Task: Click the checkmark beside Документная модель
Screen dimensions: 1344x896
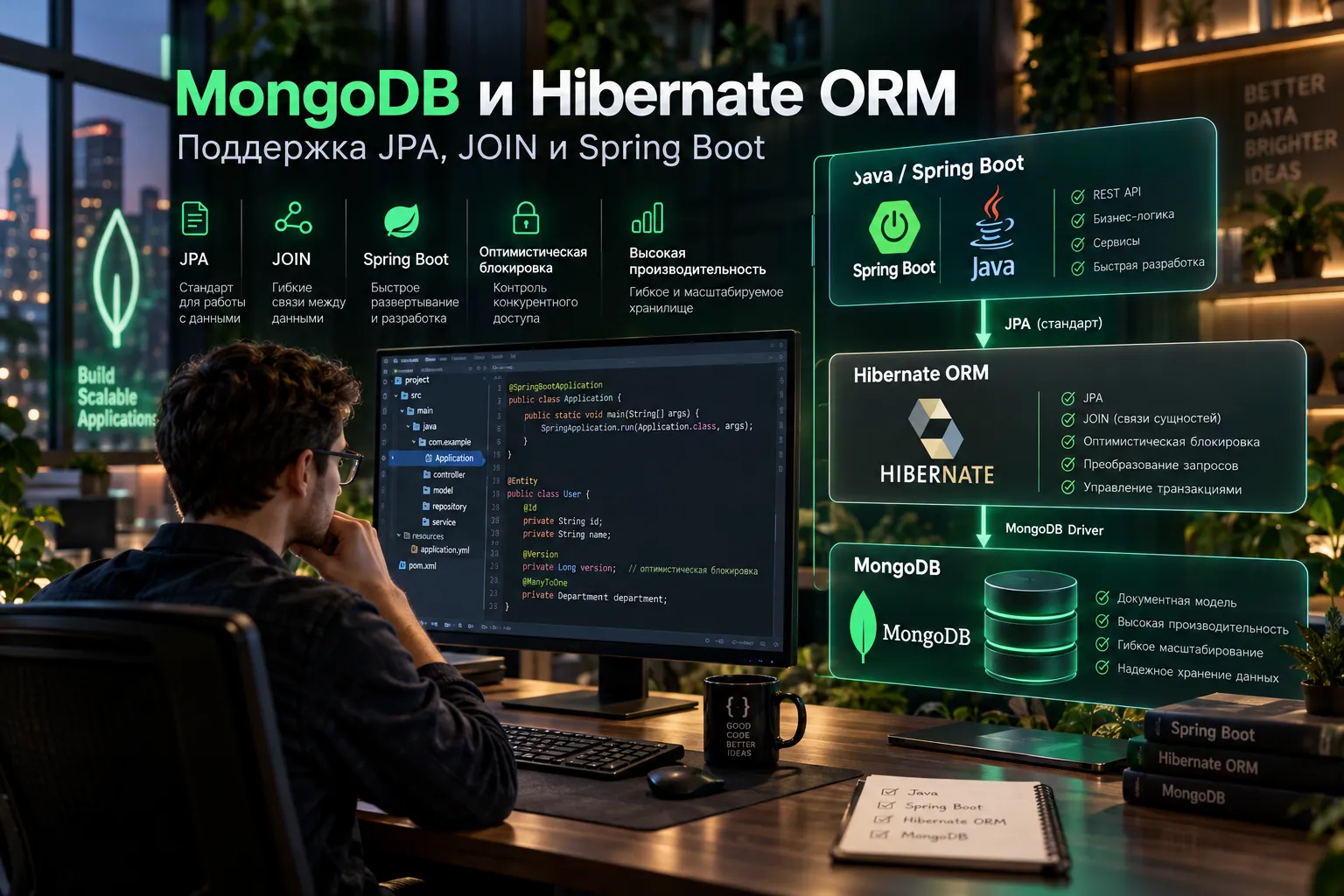Action: pyautogui.click(x=1102, y=598)
